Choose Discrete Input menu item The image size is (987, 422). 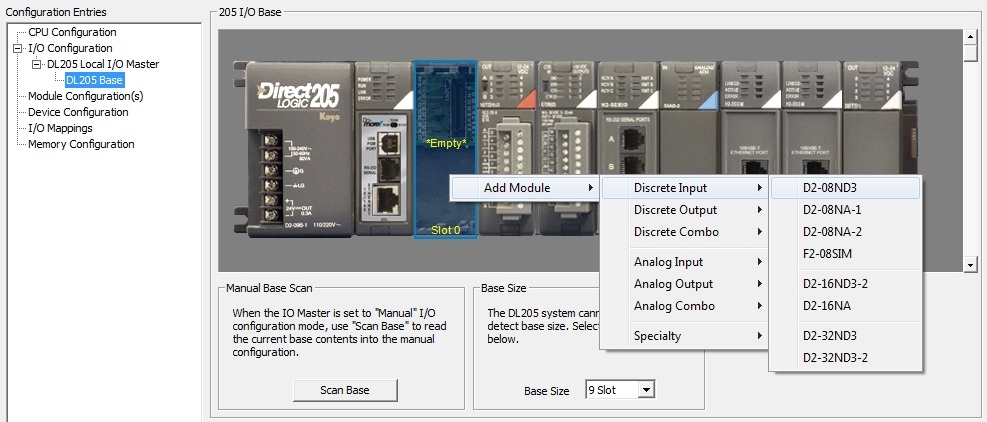[684, 188]
